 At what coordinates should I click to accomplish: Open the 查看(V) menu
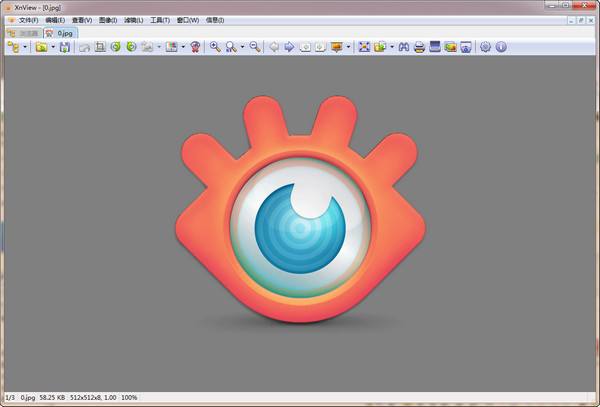pos(82,20)
